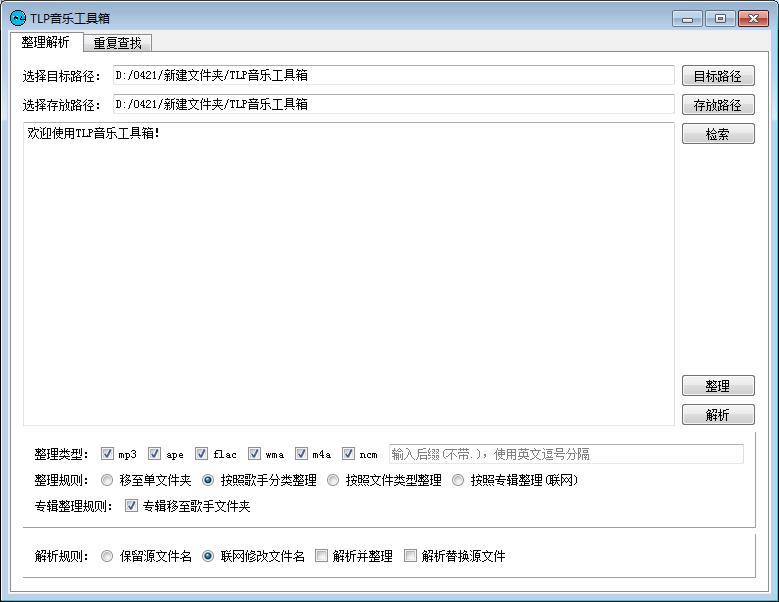Enable the 解析替换源文件 checkbox
The height and width of the screenshot is (602, 779).
[410, 555]
